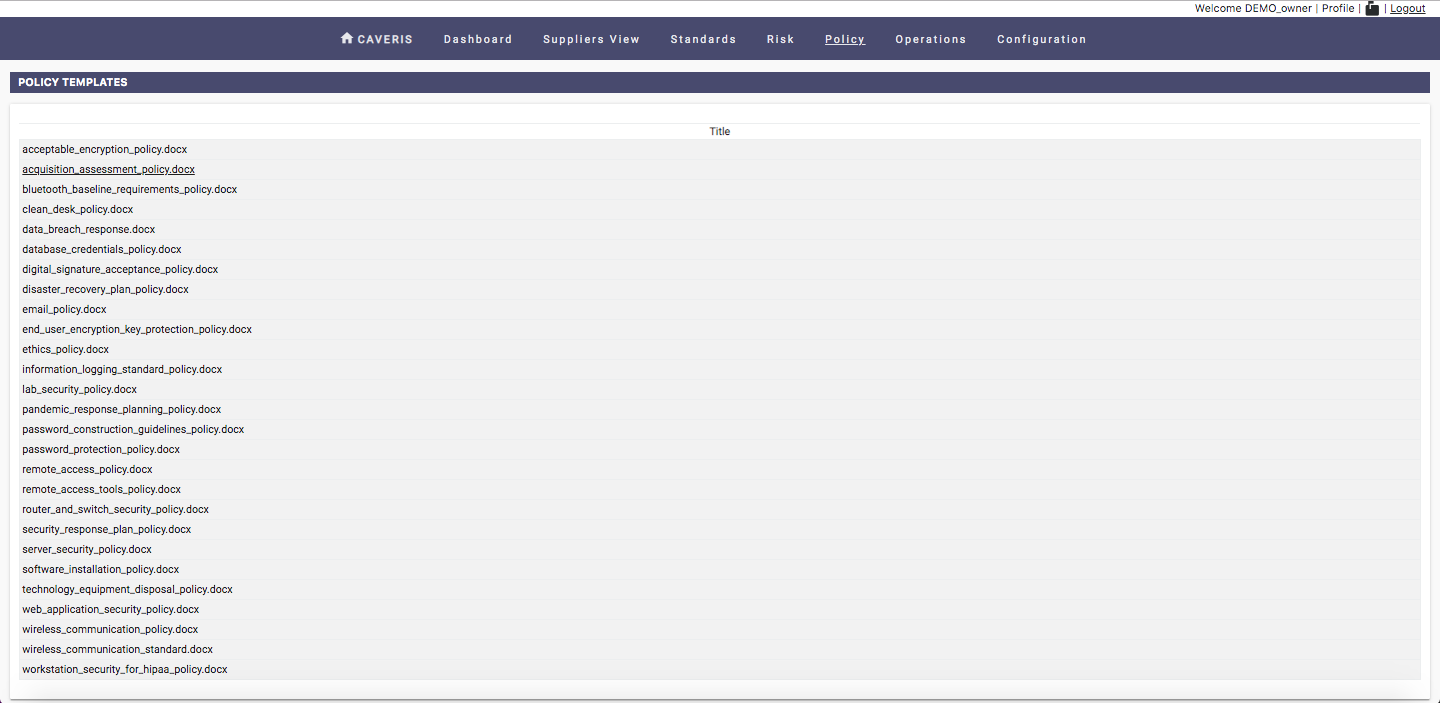Screen dimensions: 1440x703
Task: Open router_and_switch_security_policy.docx
Action: tap(116, 509)
